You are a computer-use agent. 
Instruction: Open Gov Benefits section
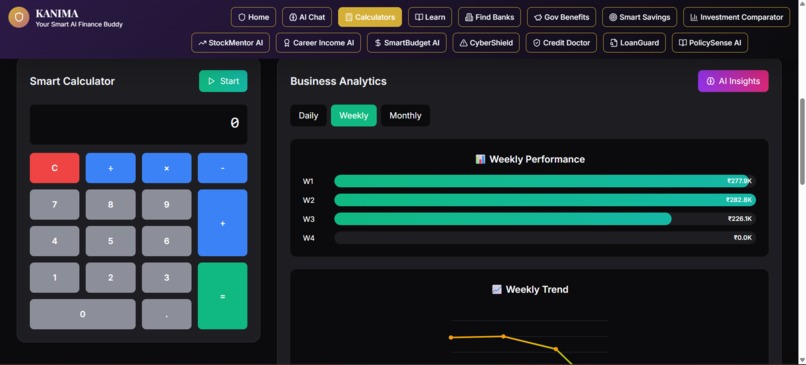pyautogui.click(x=561, y=17)
